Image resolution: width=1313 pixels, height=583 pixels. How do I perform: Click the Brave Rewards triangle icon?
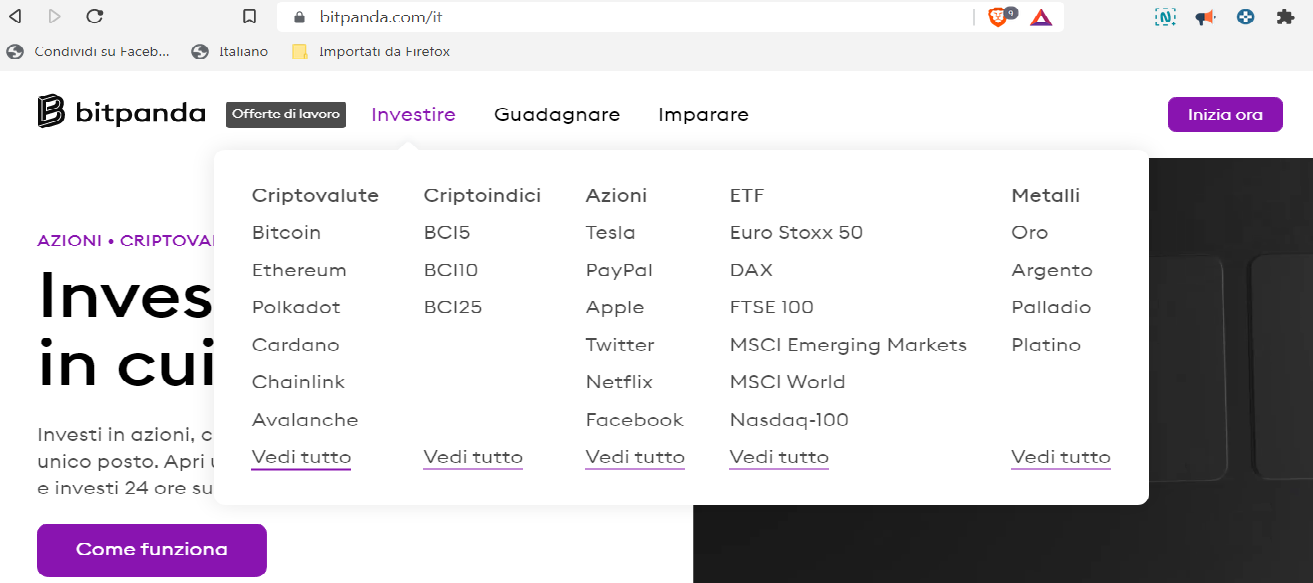tap(1041, 17)
